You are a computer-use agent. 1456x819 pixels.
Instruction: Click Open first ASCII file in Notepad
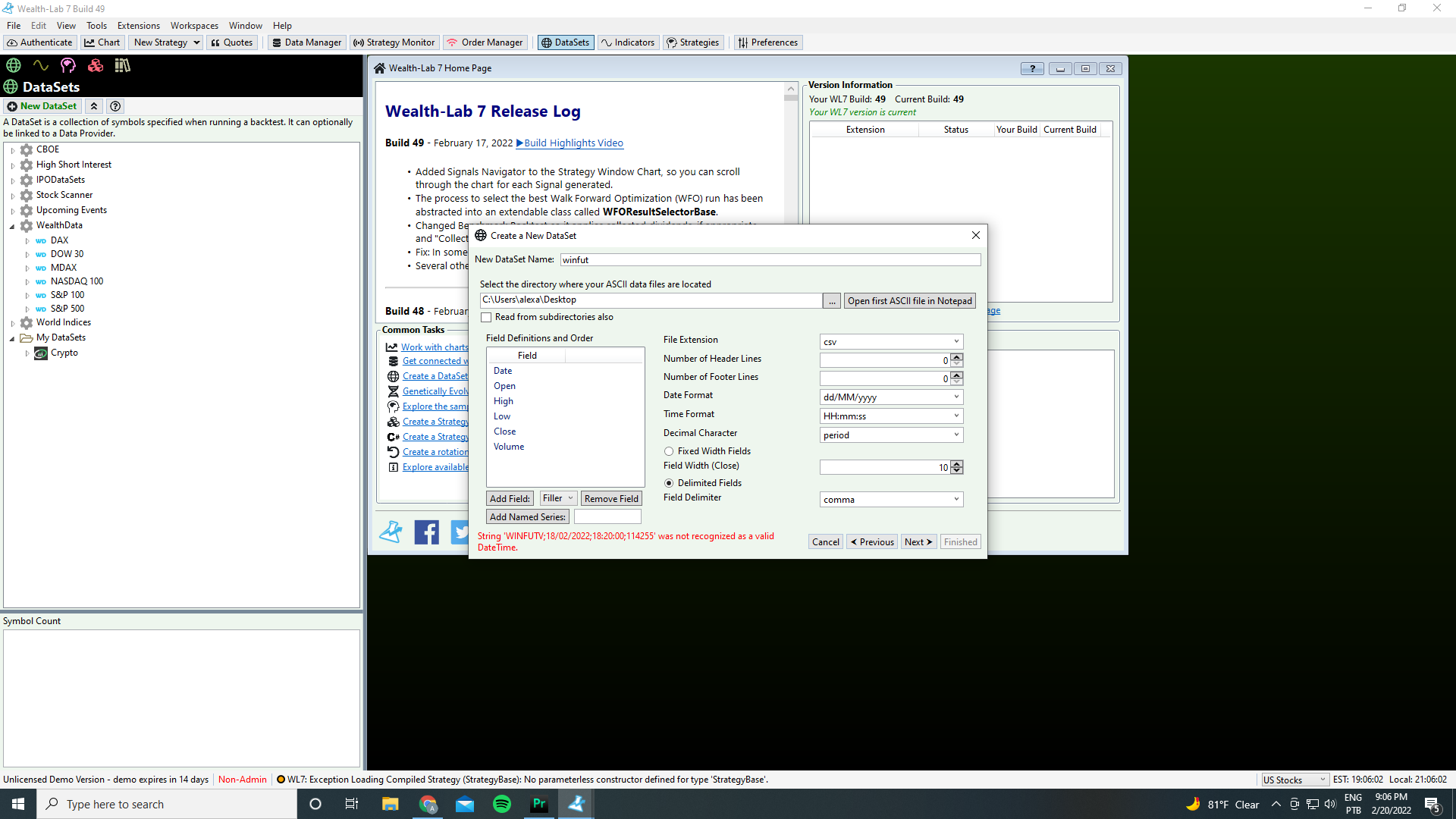click(909, 301)
